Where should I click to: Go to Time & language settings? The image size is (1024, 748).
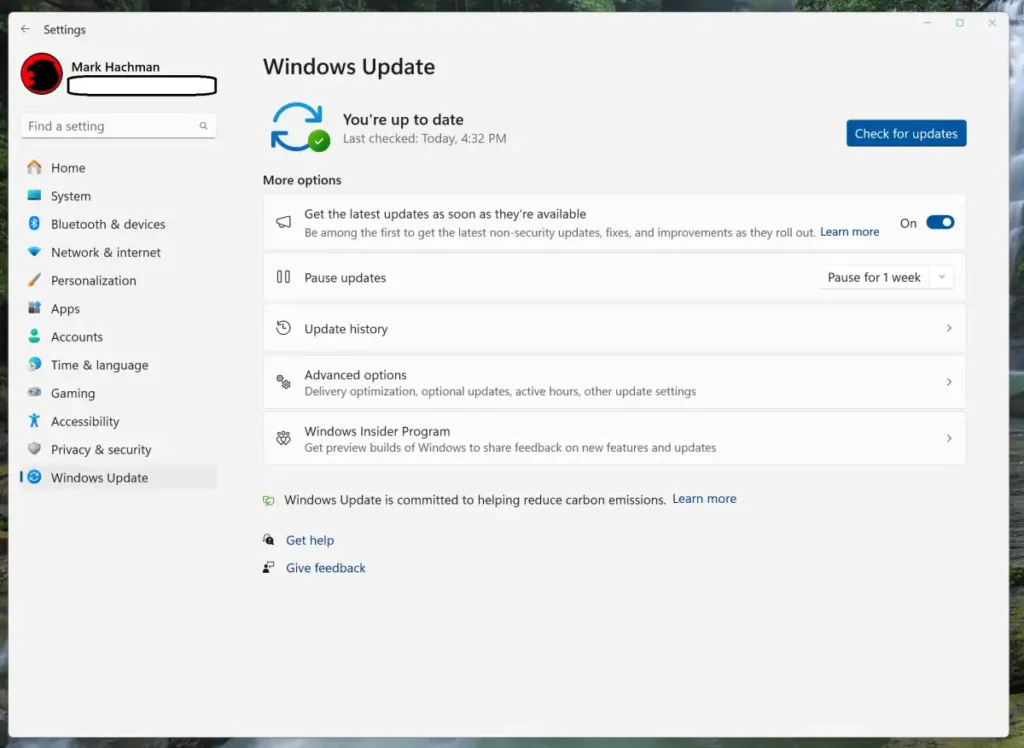pos(99,365)
